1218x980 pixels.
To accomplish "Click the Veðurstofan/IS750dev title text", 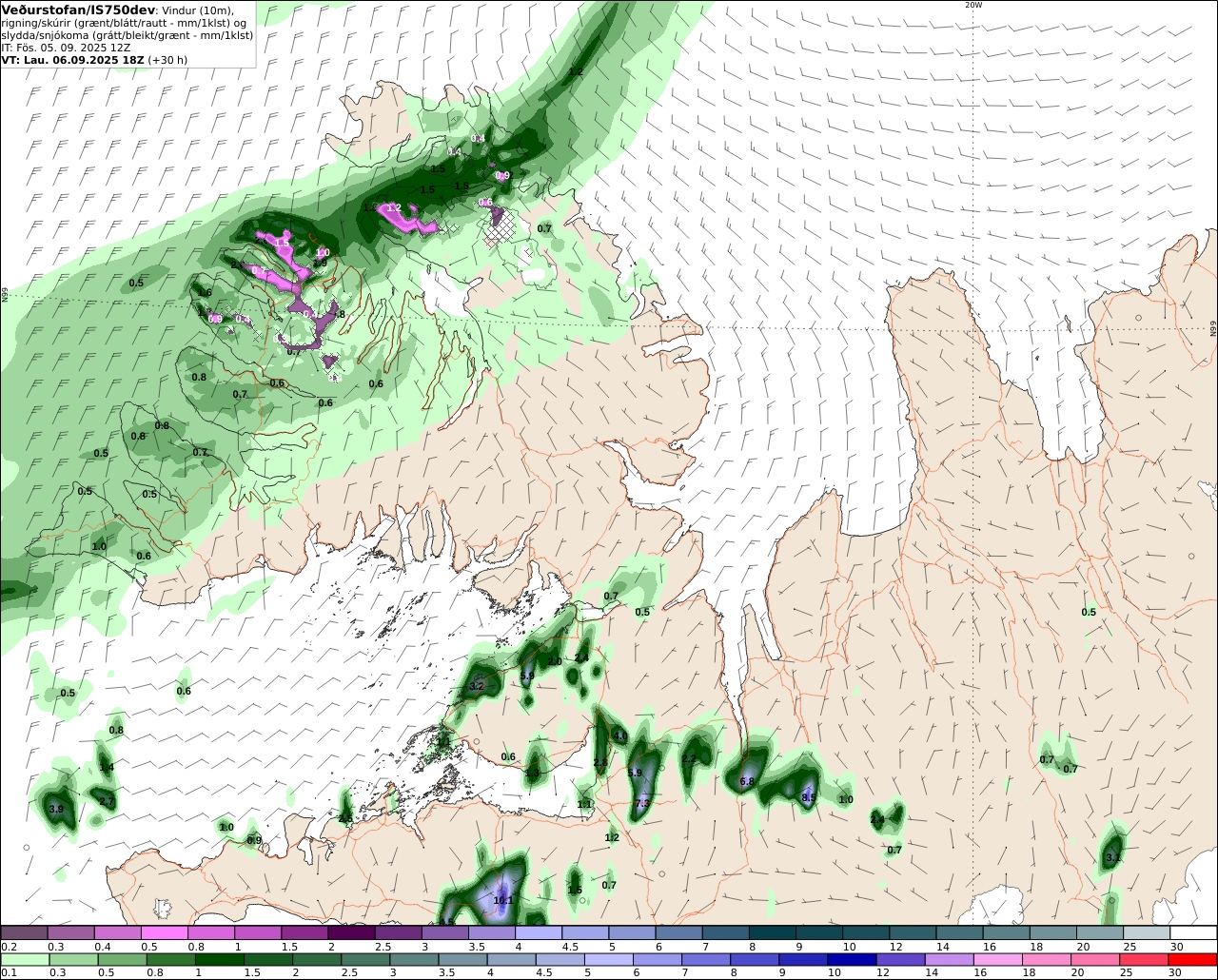I will (78, 10).
